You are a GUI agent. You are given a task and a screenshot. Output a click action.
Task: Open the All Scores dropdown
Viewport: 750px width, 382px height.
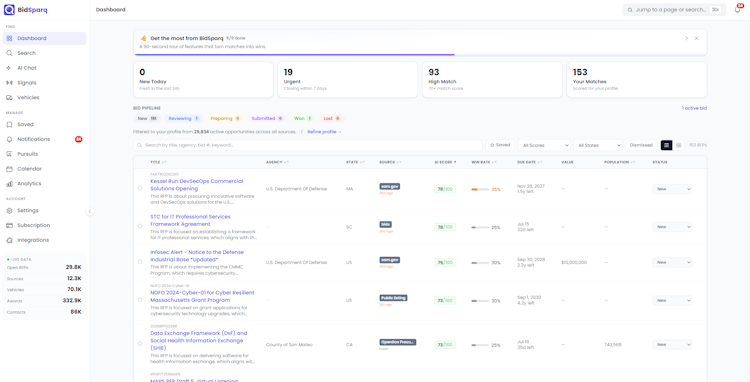(x=544, y=145)
